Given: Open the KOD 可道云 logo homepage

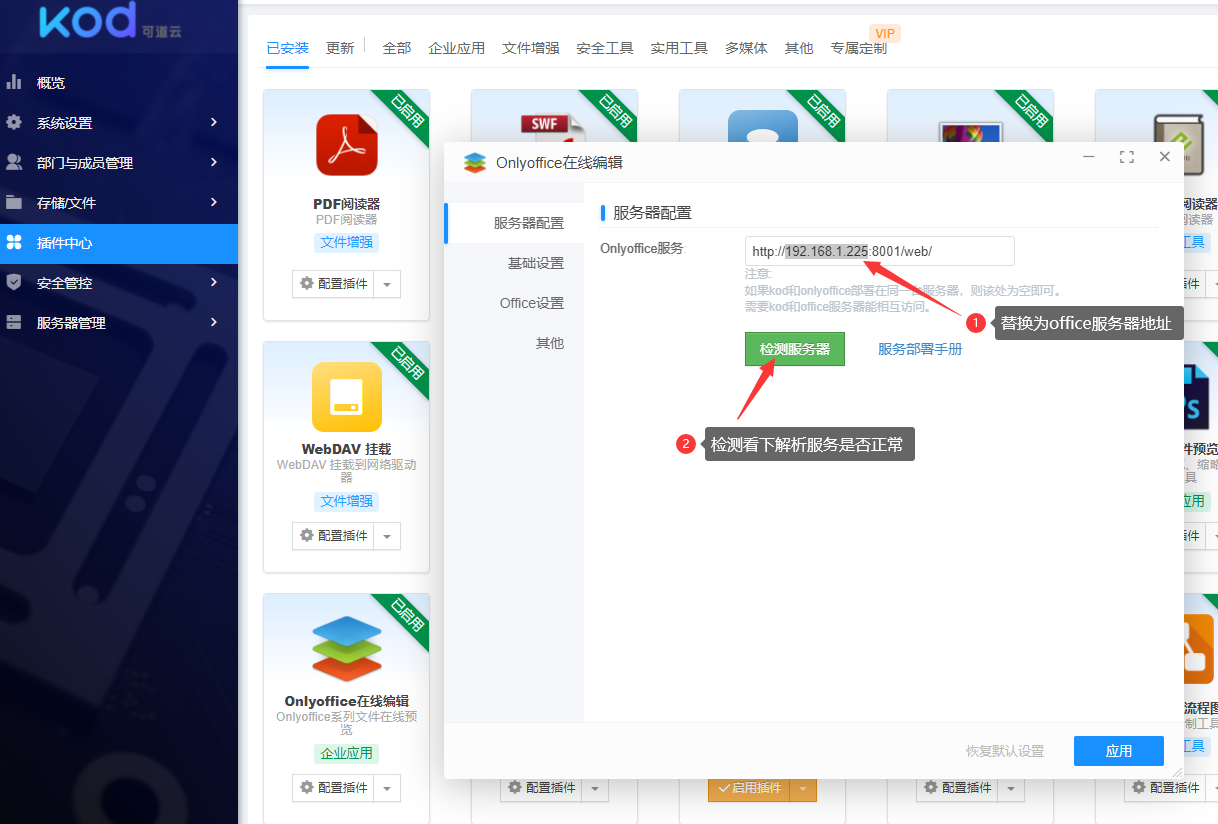Looking at the screenshot, I should coord(75,22).
